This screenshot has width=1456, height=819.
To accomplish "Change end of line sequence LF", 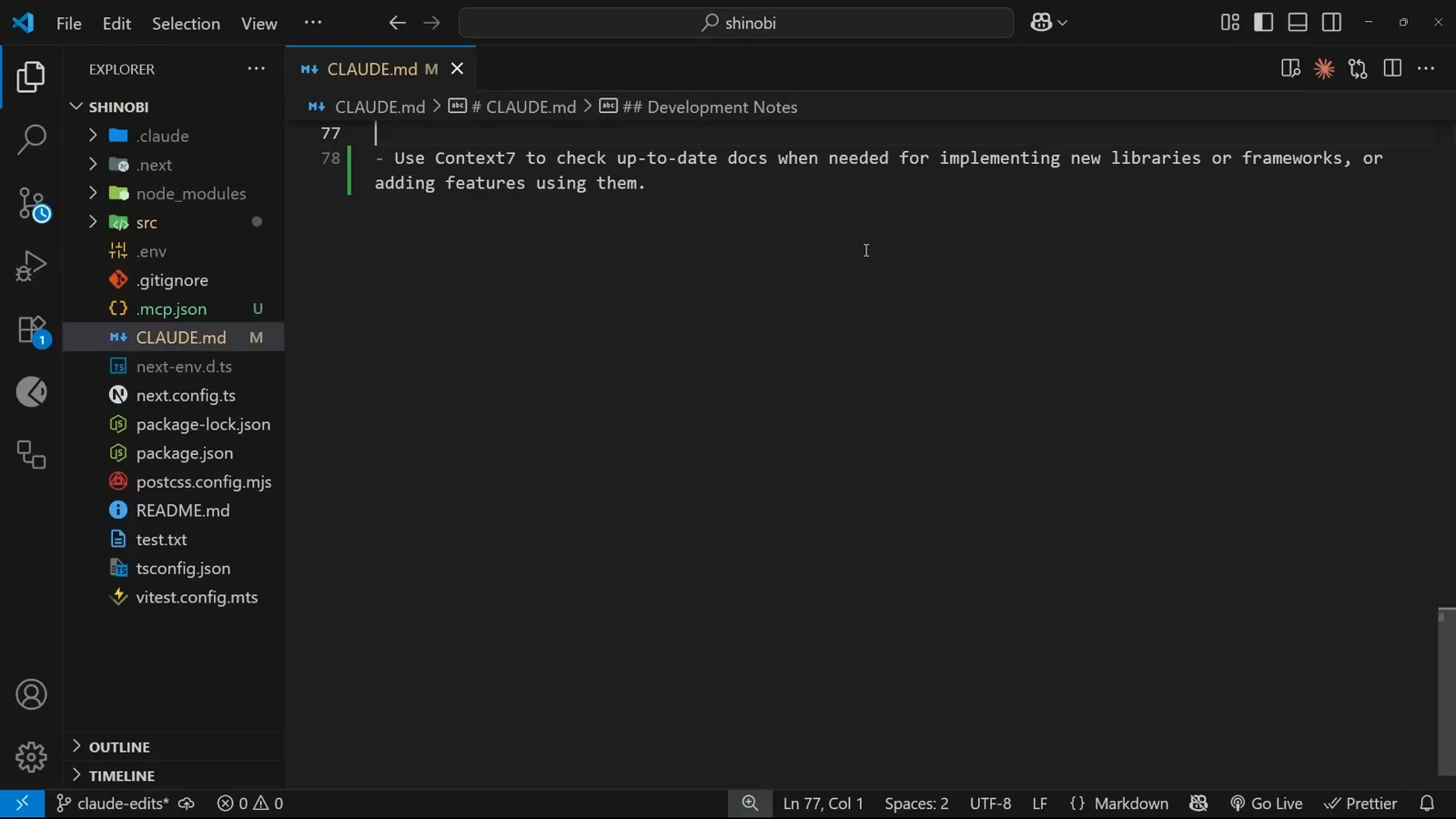I will (1040, 804).
